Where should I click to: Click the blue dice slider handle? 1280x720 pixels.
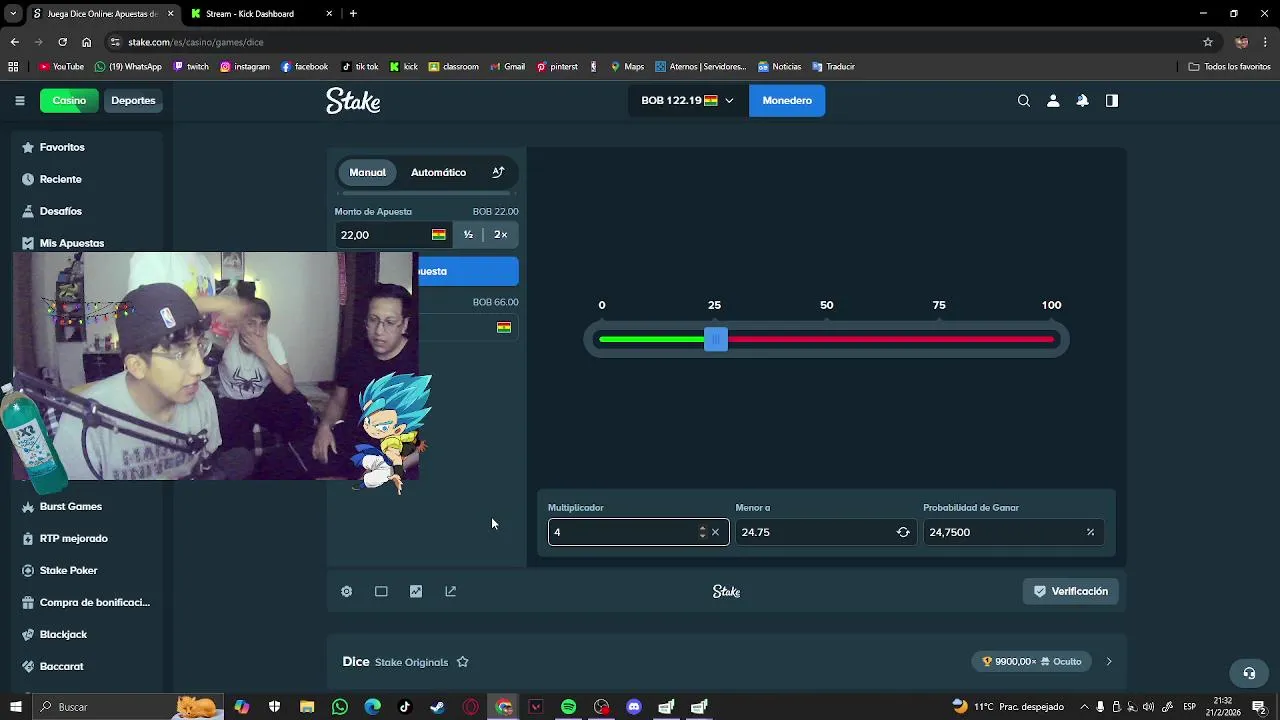tap(716, 340)
